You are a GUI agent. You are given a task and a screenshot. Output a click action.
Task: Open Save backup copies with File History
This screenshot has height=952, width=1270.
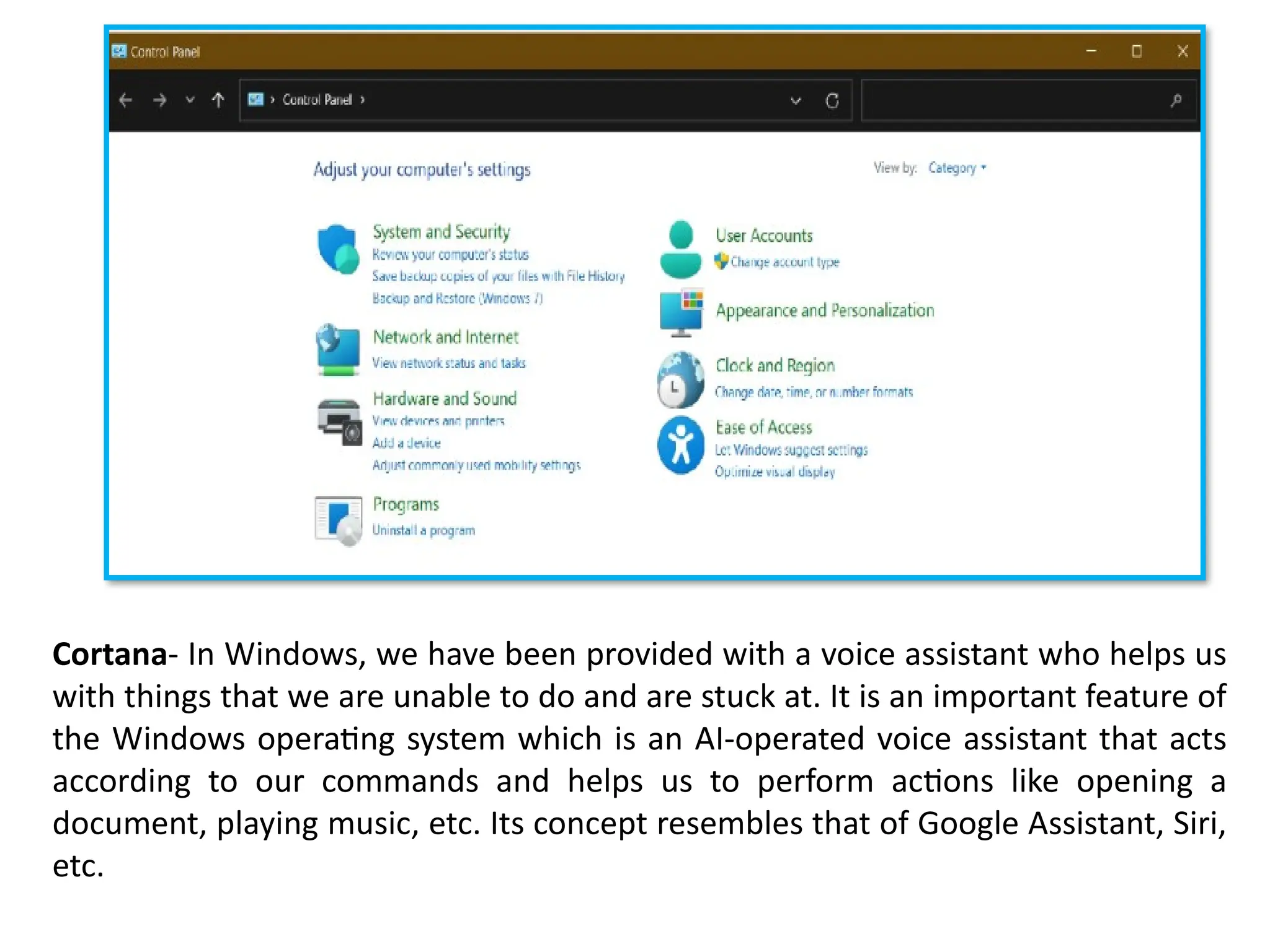point(498,276)
